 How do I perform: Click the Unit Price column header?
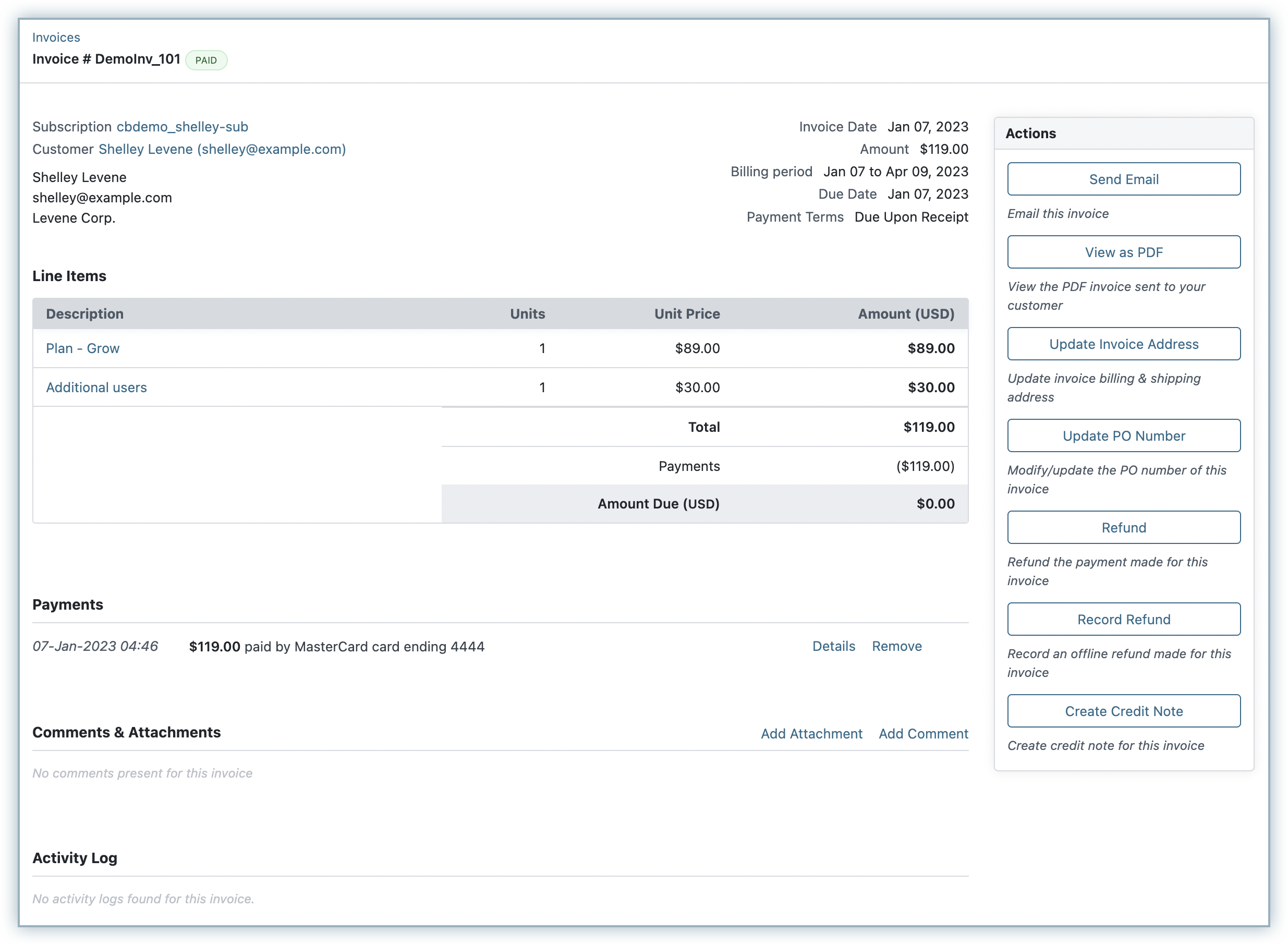tap(686, 313)
